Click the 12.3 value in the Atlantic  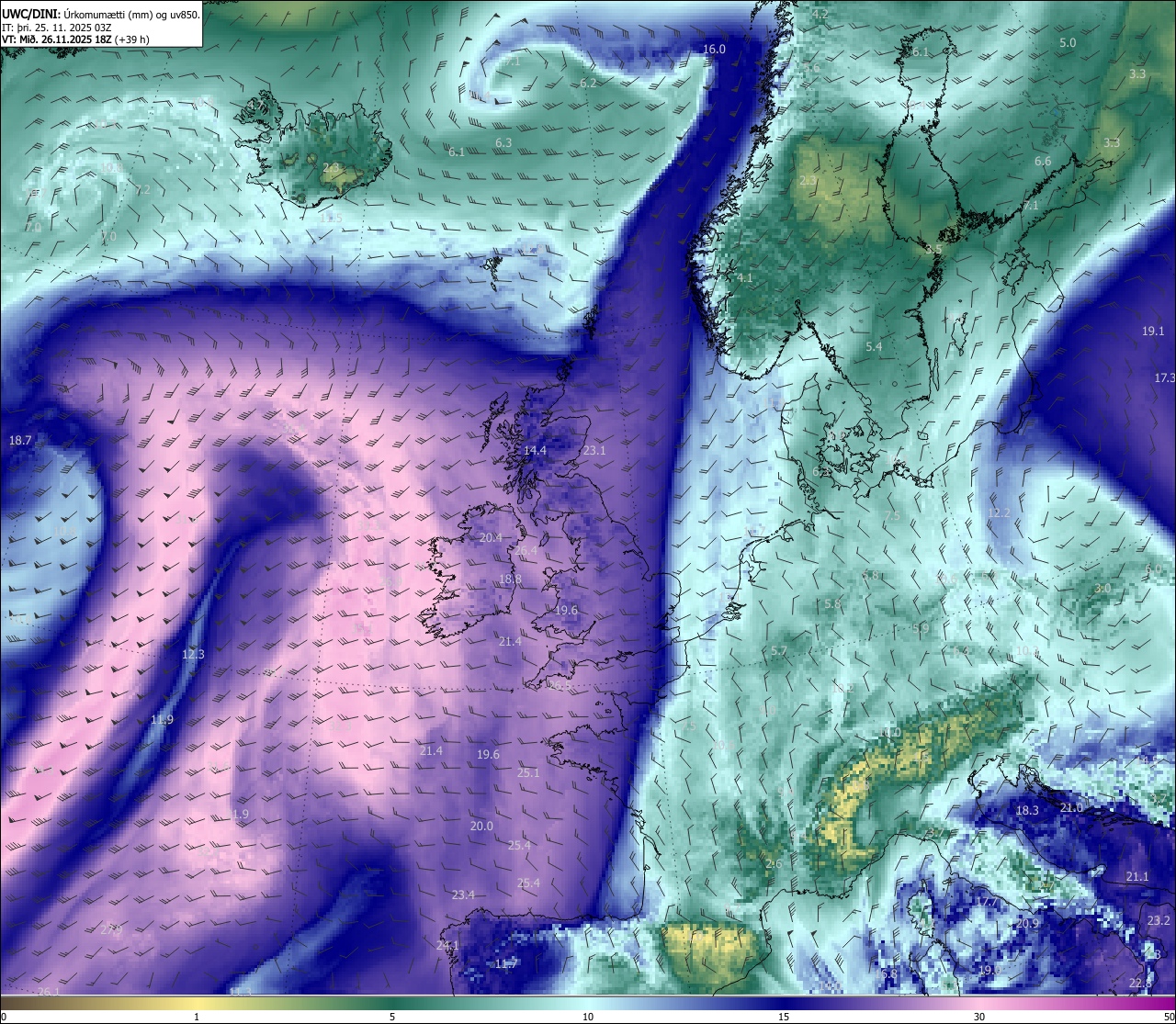(x=193, y=655)
